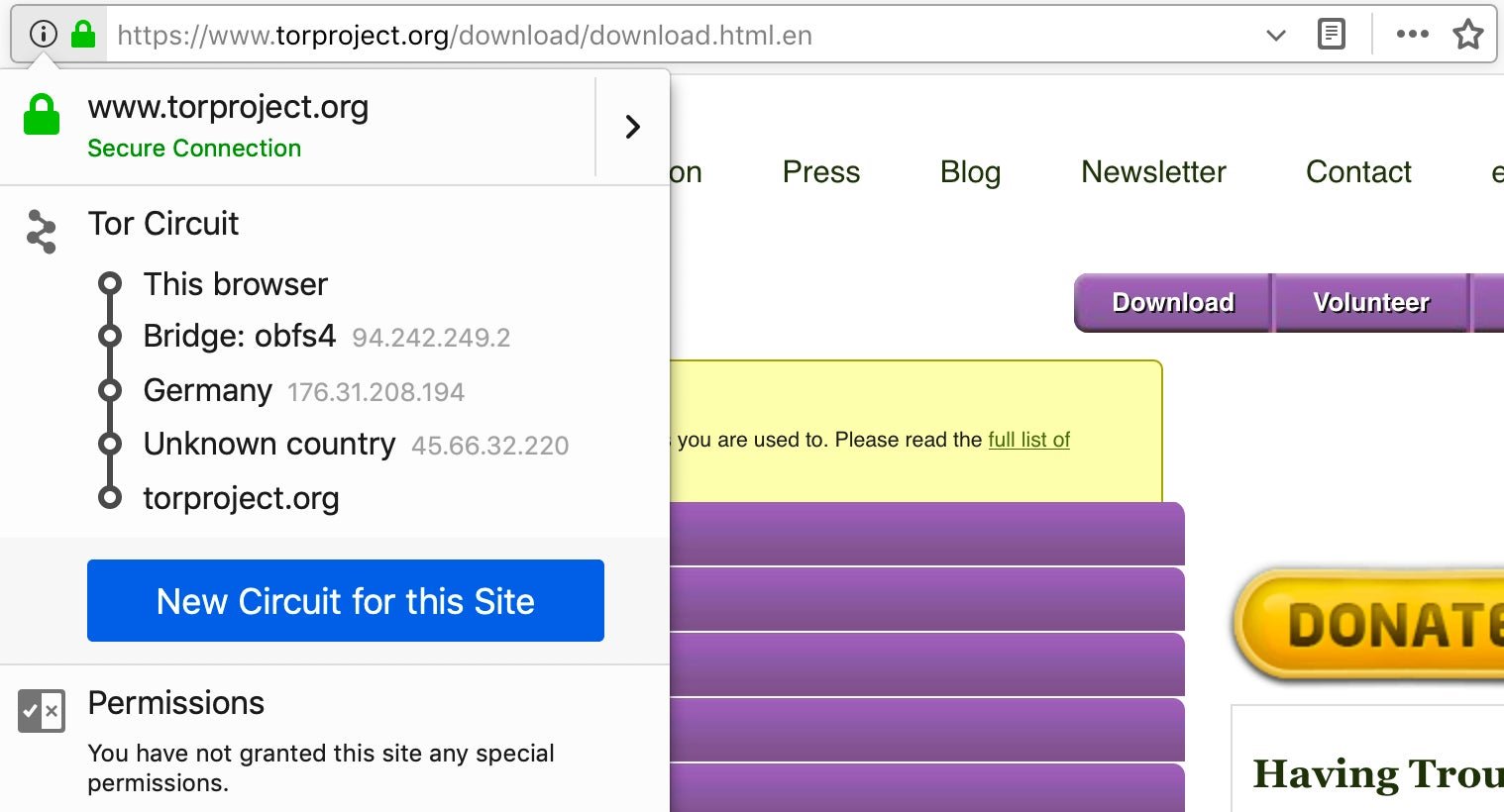Image resolution: width=1504 pixels, height=812 pixels.
Task: Open the Blog navigation link
Action: coord(970,172)
